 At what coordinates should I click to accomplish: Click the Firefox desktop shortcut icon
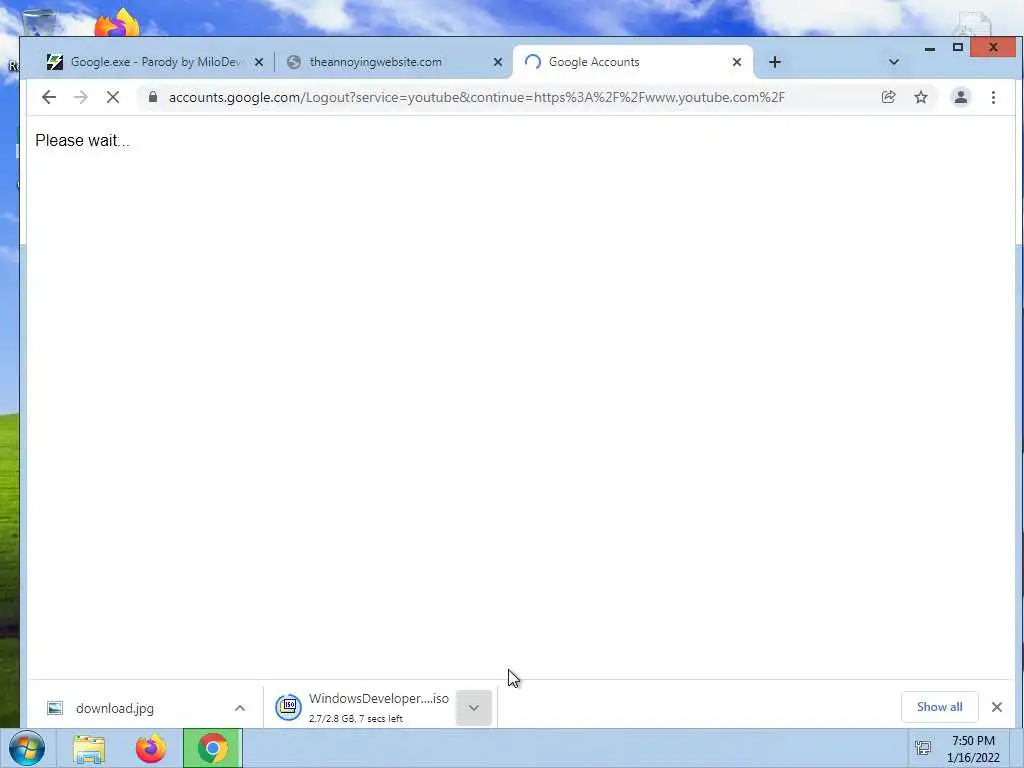[x=117, y=24]
